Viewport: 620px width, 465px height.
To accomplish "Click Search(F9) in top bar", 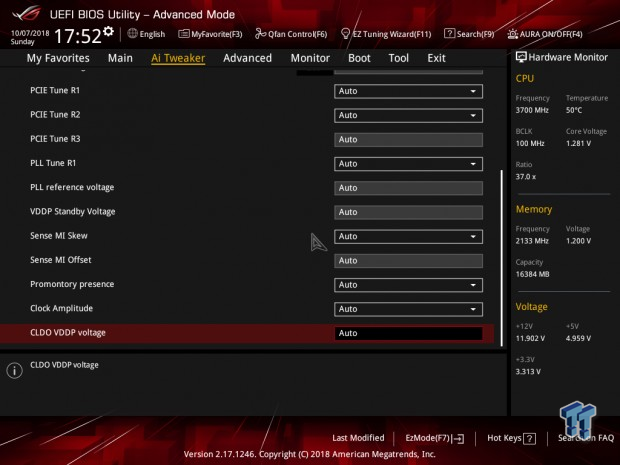I will coord(469,34).
